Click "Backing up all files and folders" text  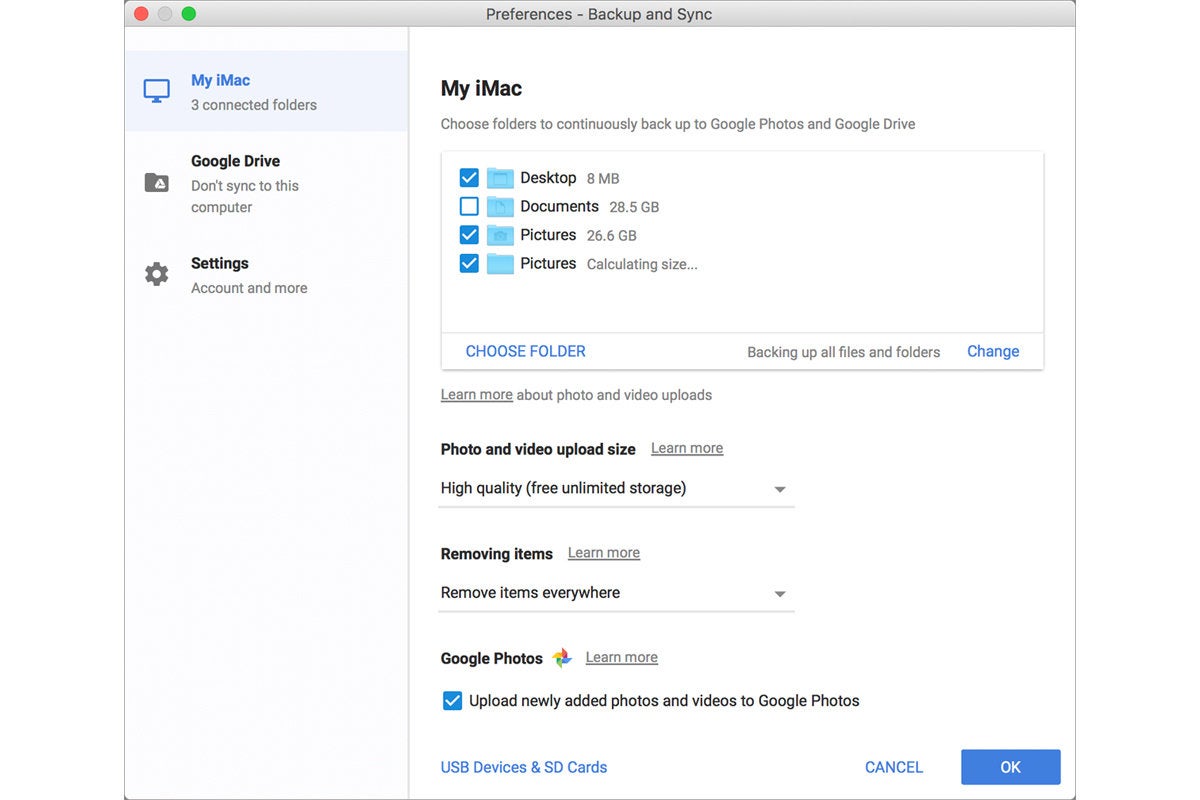[844, 352]
